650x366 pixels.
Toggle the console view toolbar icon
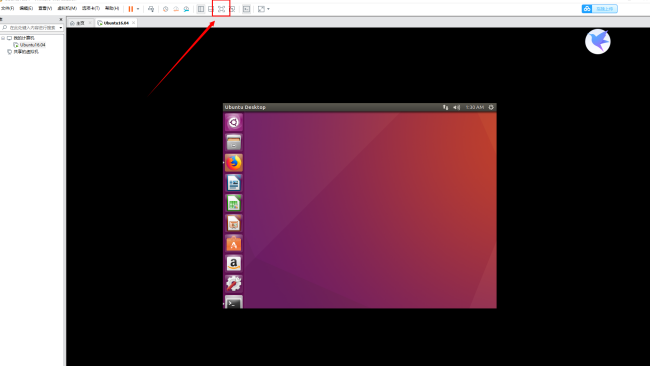coord(246,9)
